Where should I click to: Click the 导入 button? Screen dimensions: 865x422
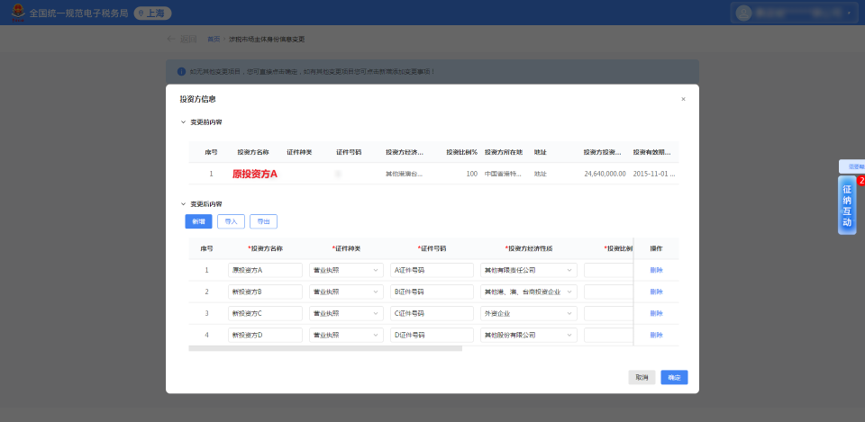coord(231,221)
